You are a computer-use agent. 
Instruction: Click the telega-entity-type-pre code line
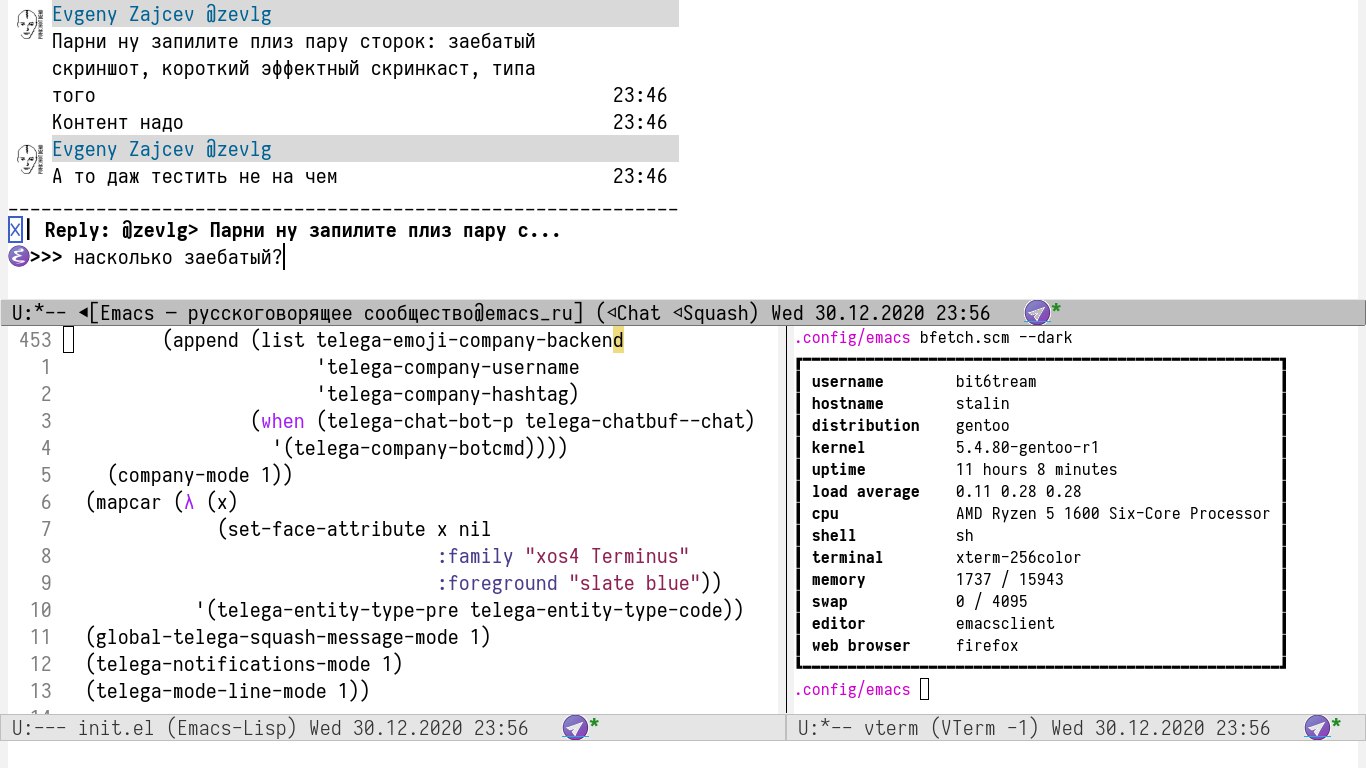tap(470, 610)
